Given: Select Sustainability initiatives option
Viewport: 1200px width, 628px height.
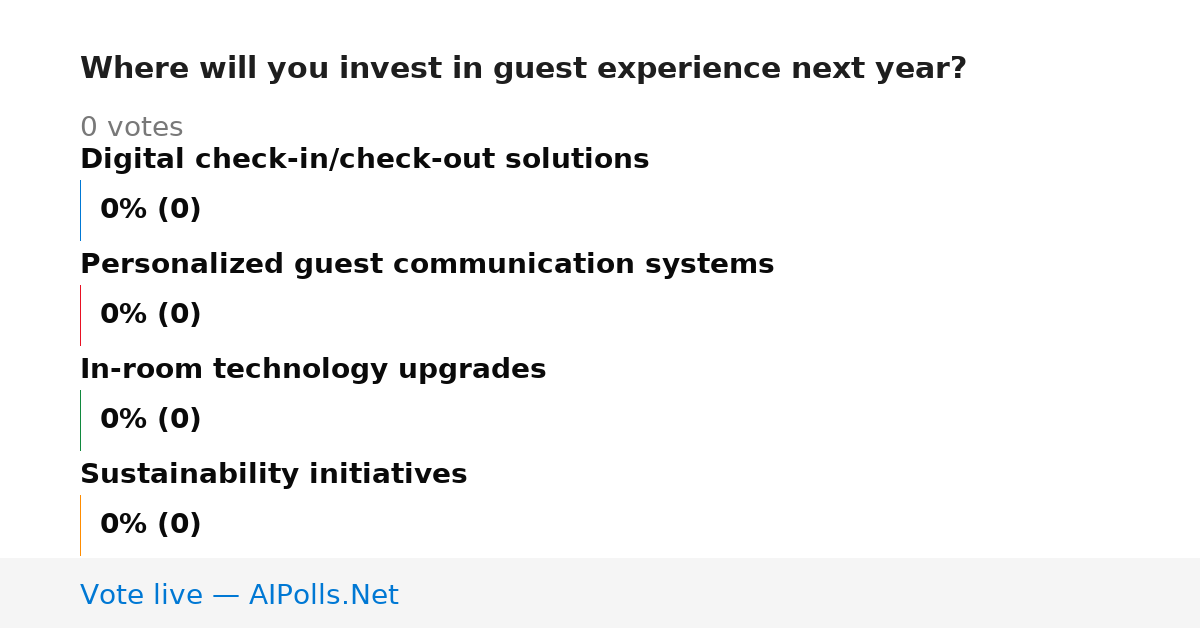Looking at the screenshot, I should pyautogui.click(x=273, y=474).
